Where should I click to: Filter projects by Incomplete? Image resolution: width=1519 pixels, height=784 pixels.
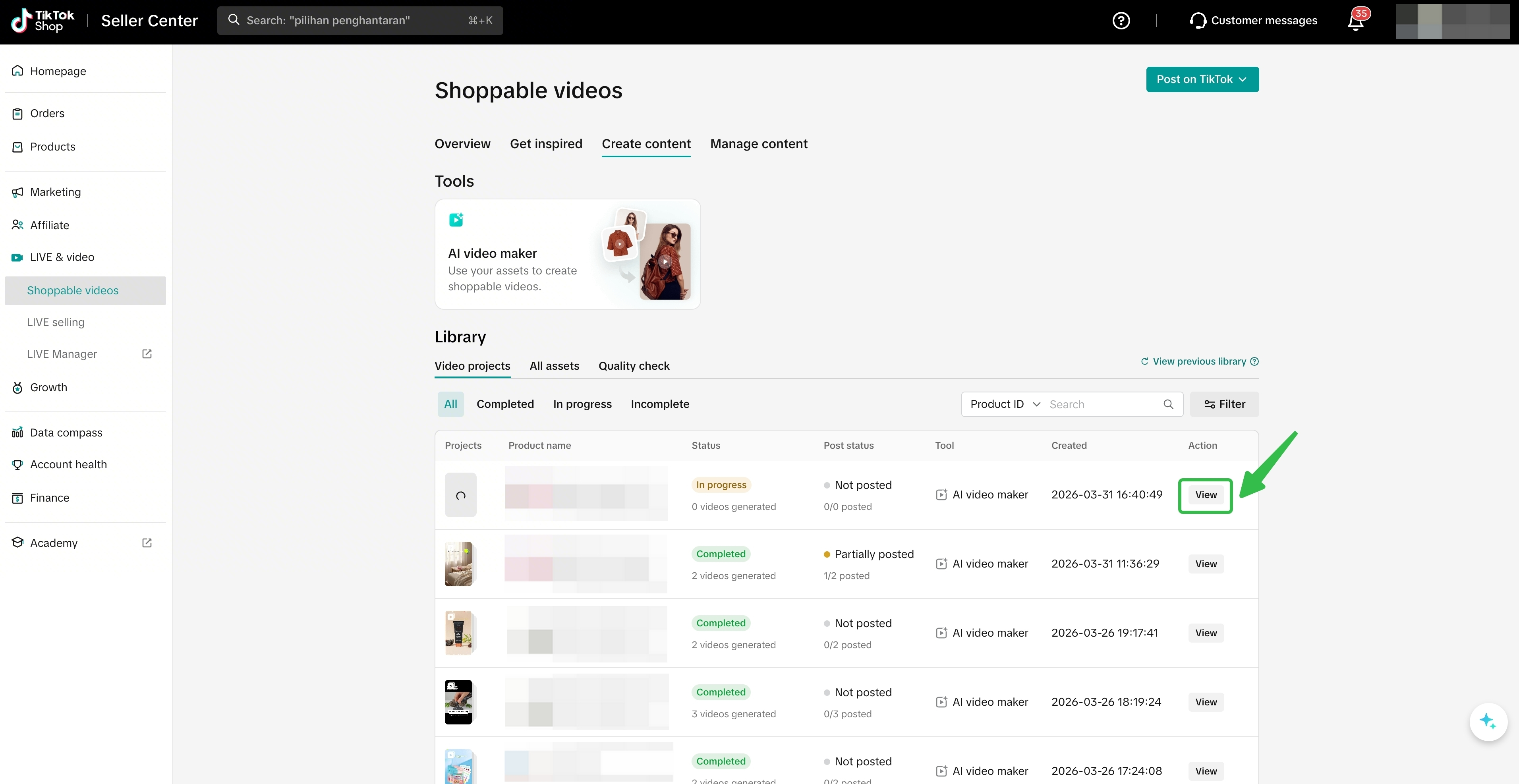click(660, 404)
